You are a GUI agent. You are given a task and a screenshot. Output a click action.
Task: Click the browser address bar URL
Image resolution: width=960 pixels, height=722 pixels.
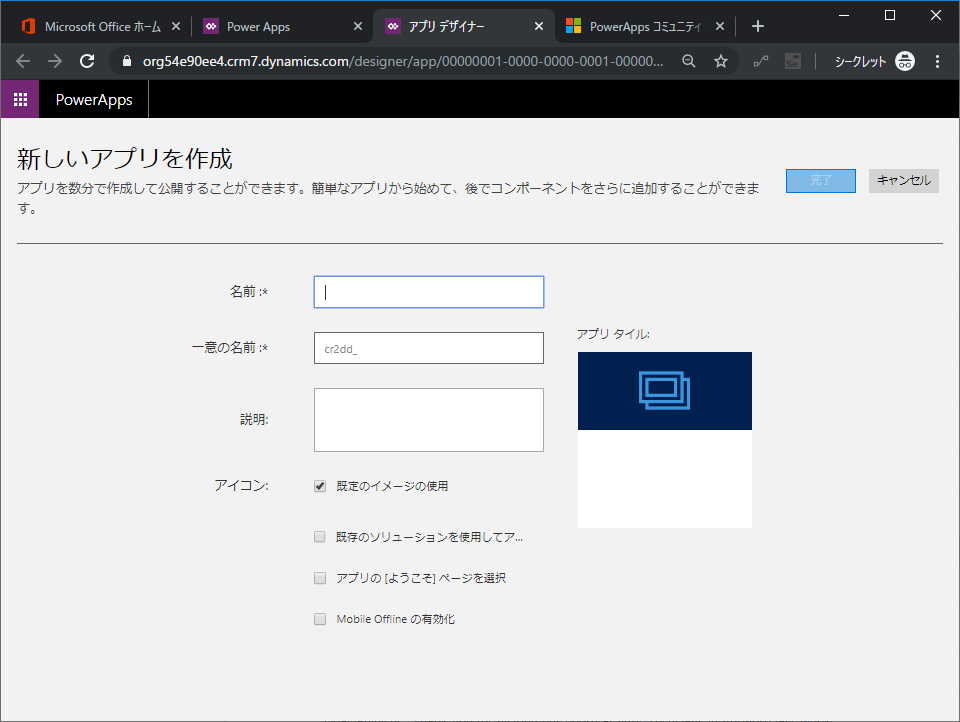tap(402, 61)
